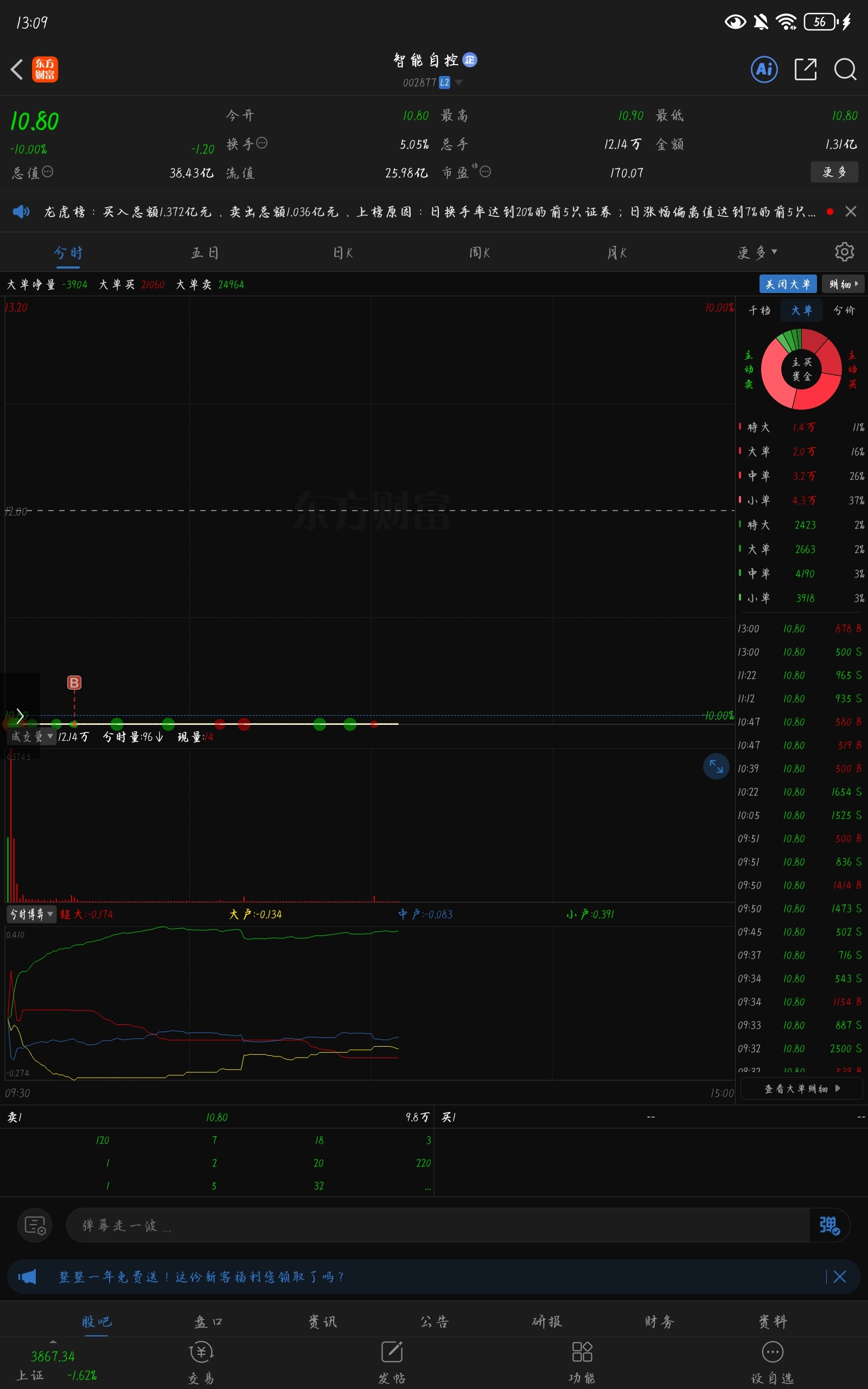
Task: Expand the 更多 chart period dropdown
Action: pos(757,252)
